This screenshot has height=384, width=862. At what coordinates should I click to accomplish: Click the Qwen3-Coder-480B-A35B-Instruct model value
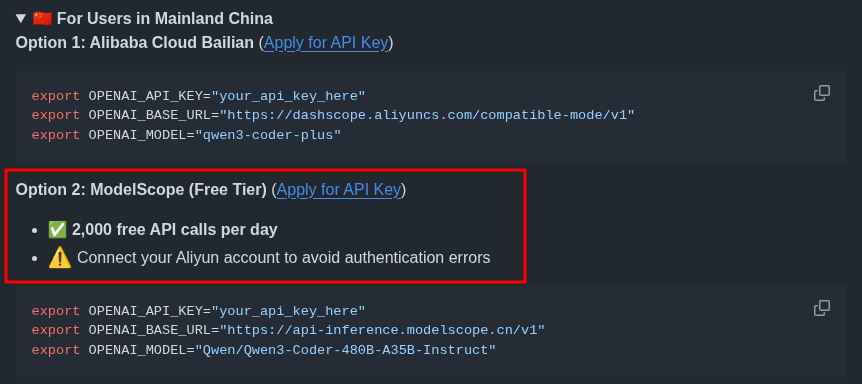pos(346,350)
